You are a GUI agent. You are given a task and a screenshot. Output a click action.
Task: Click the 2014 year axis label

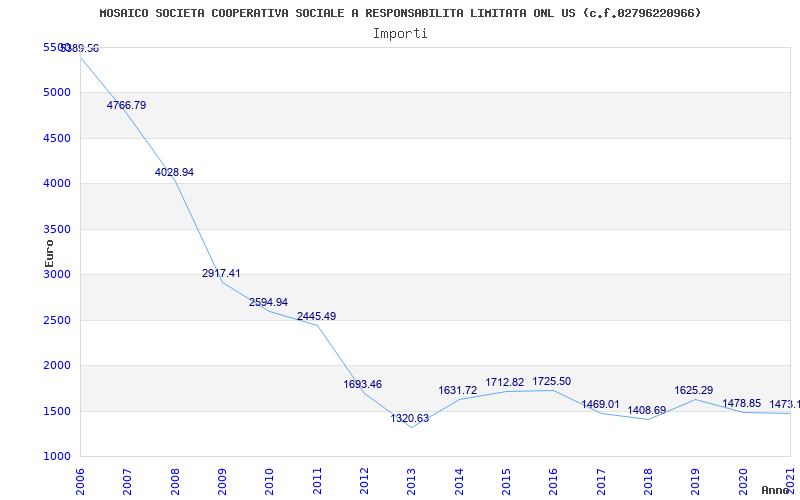tap(459, 482)
